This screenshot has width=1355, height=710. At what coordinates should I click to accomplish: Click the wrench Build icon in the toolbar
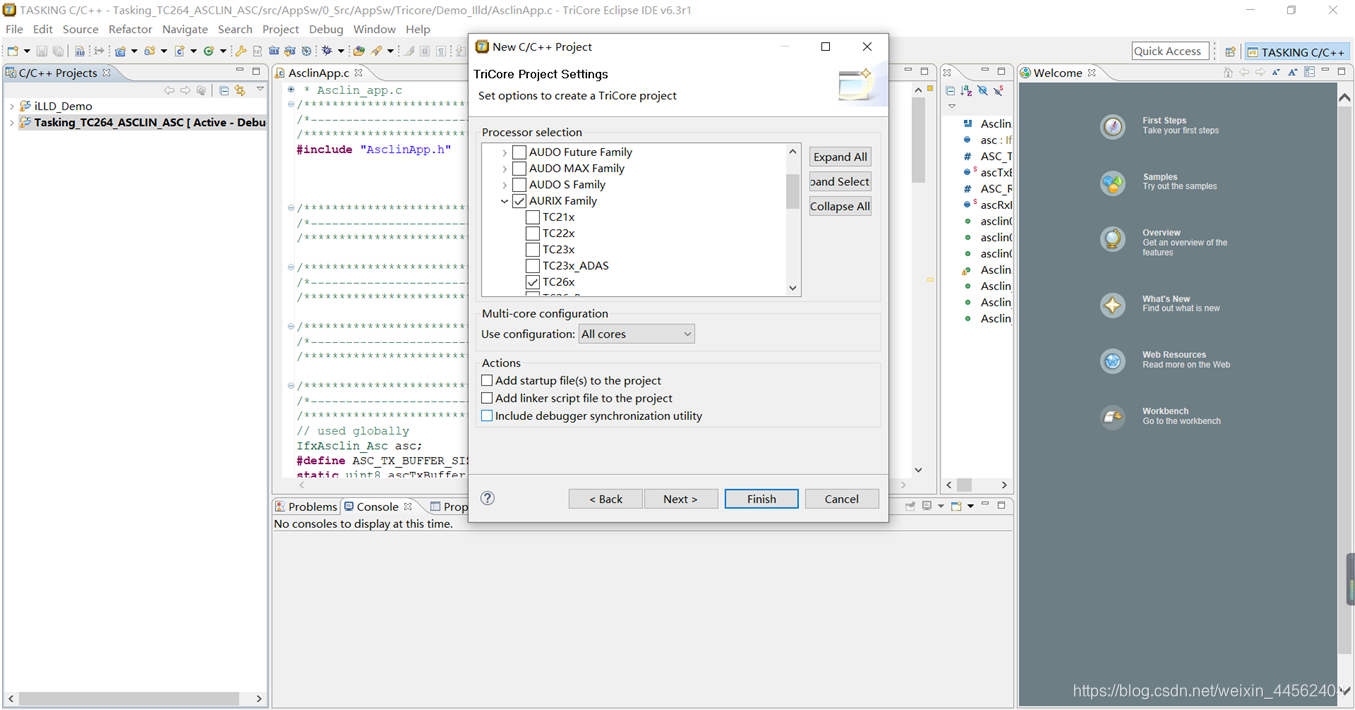tap(240, 51)
